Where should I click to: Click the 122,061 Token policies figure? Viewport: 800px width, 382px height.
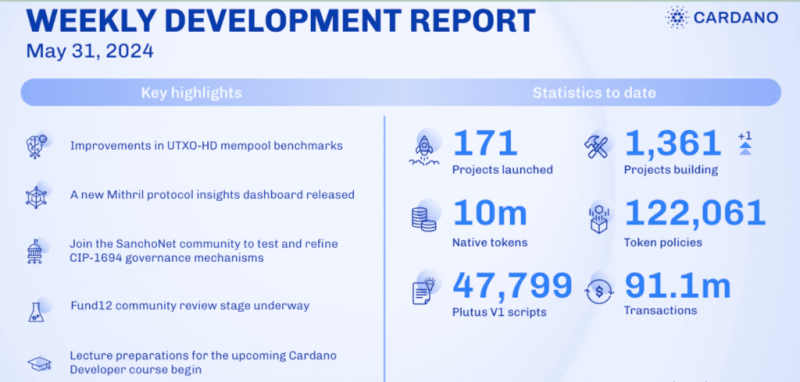tap(695, 213)
